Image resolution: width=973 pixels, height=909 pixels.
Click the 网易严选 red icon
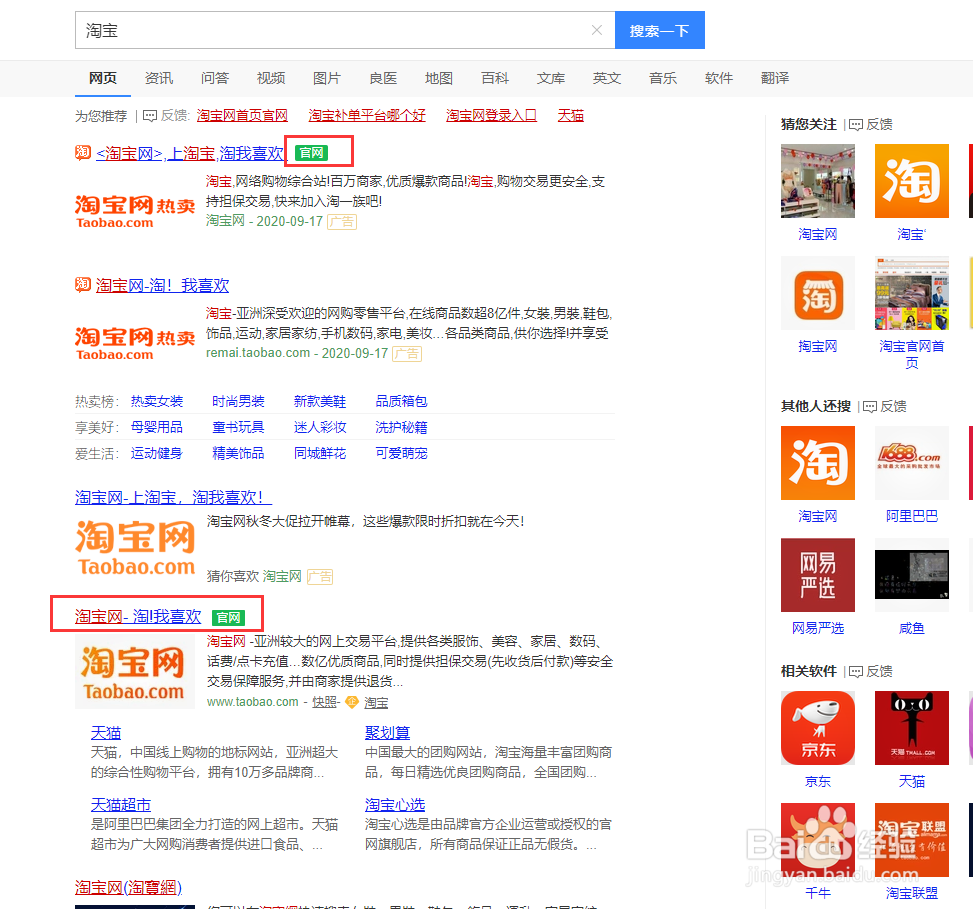pyautogui.click(x=818, y=575)
